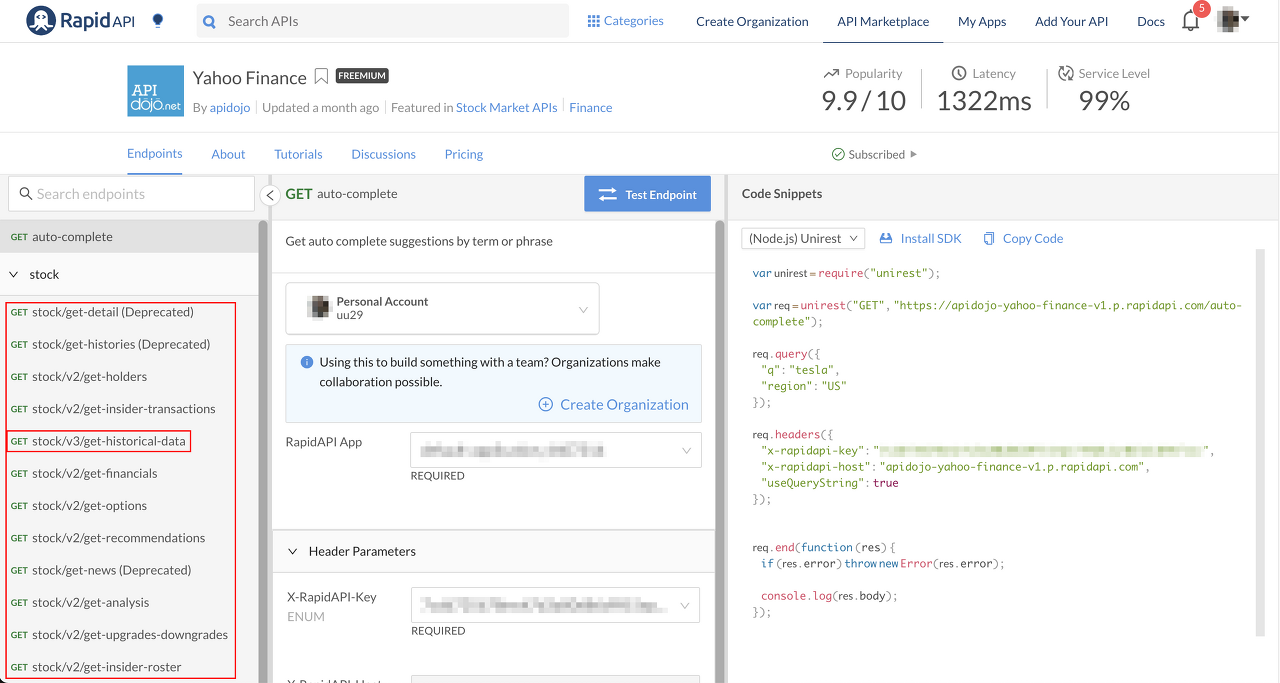Click the API dojo logo thumbnail
The width and height of the screenshot is (1280, 683).
tap(155, 91)
